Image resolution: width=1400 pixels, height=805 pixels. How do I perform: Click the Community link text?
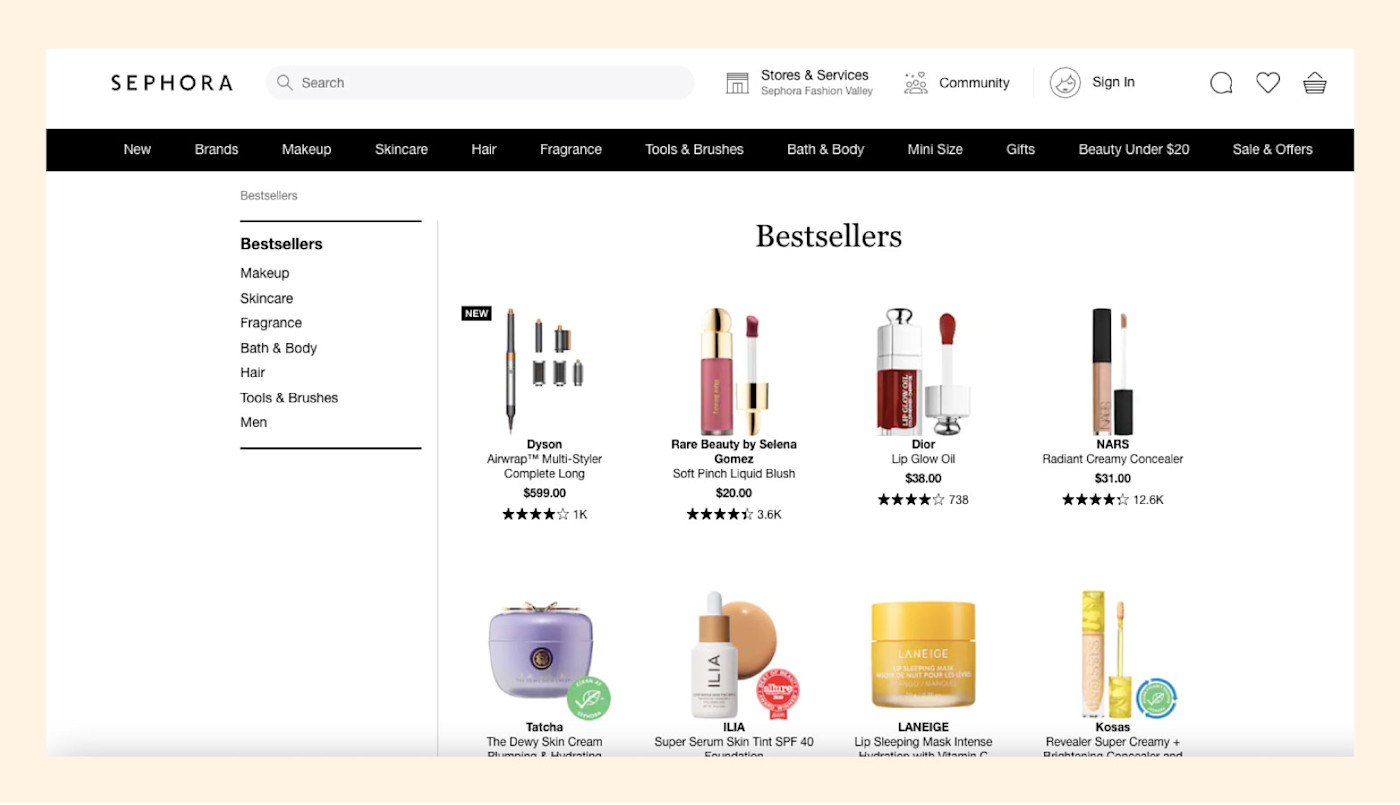coord(974,83)
